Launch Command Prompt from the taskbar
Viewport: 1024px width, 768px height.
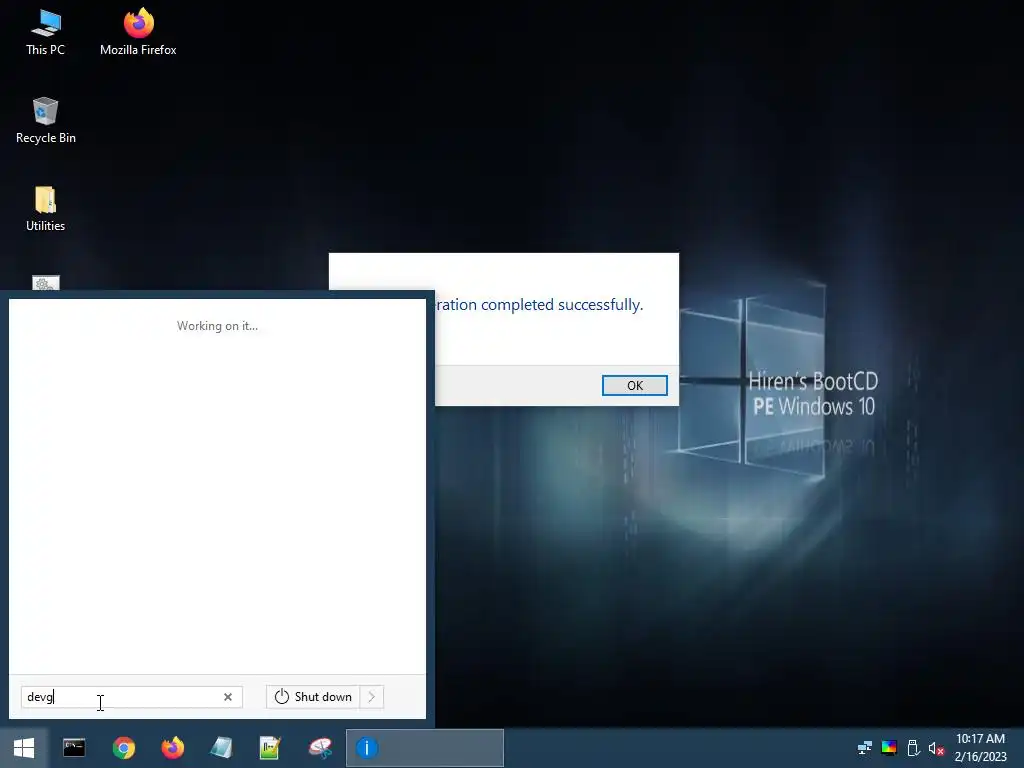point(74,748)
